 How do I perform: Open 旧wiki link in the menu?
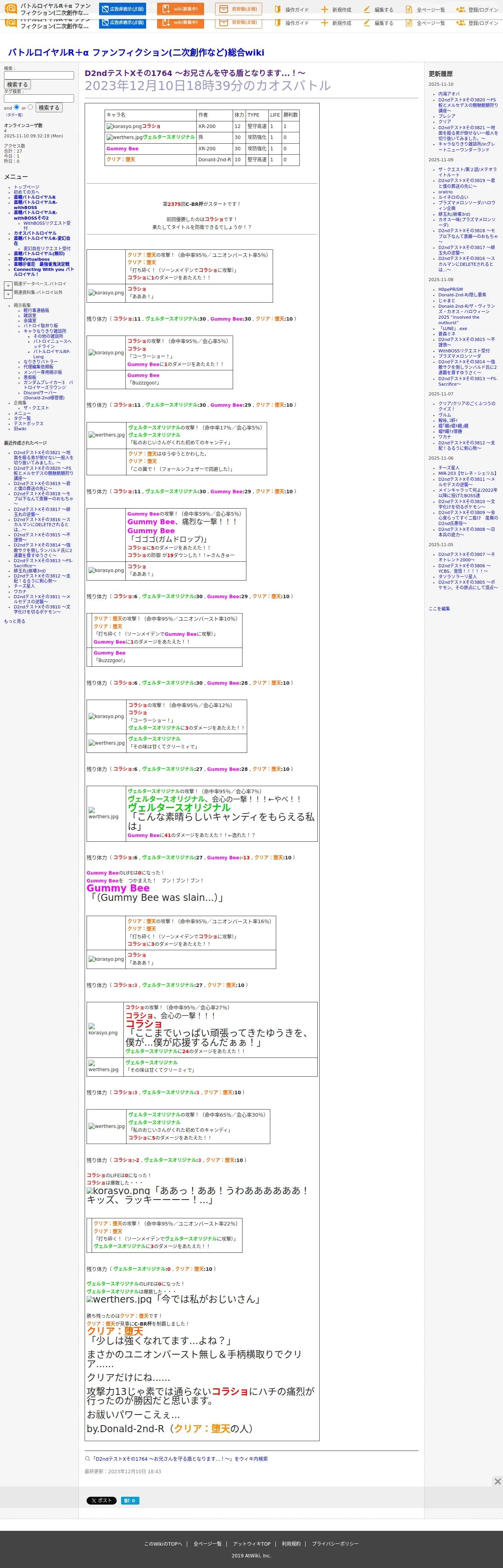coord(20,429)
